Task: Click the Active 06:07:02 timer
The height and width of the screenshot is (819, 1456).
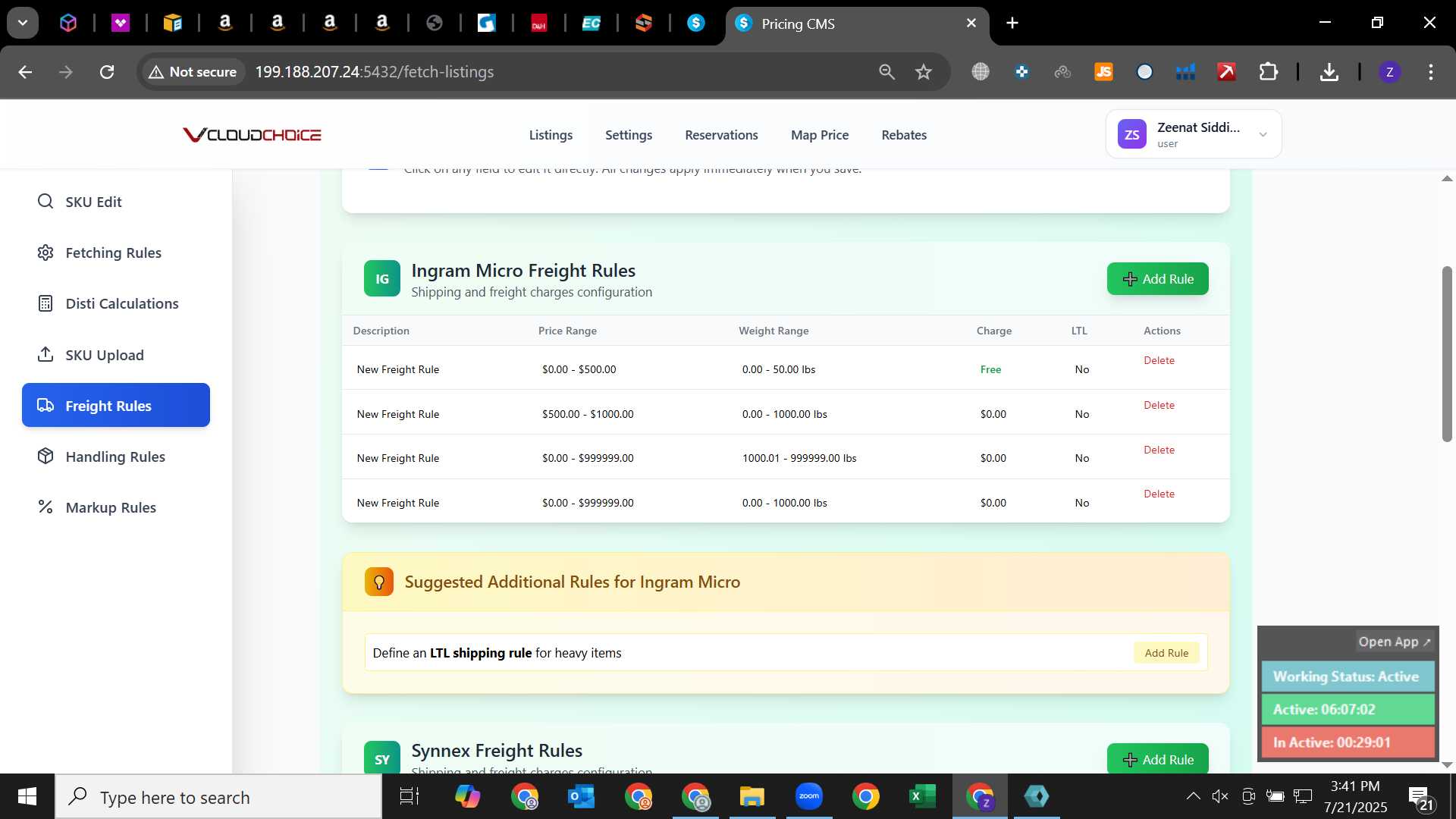Action: tap(1348, 710)
